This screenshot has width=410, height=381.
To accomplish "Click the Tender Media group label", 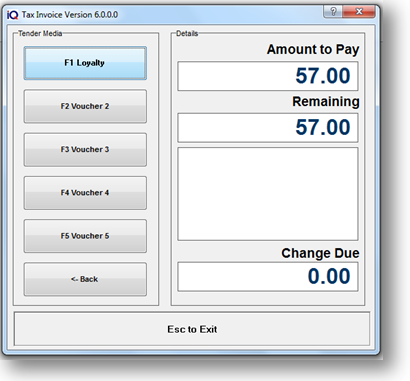I will (x=40, y=33).
